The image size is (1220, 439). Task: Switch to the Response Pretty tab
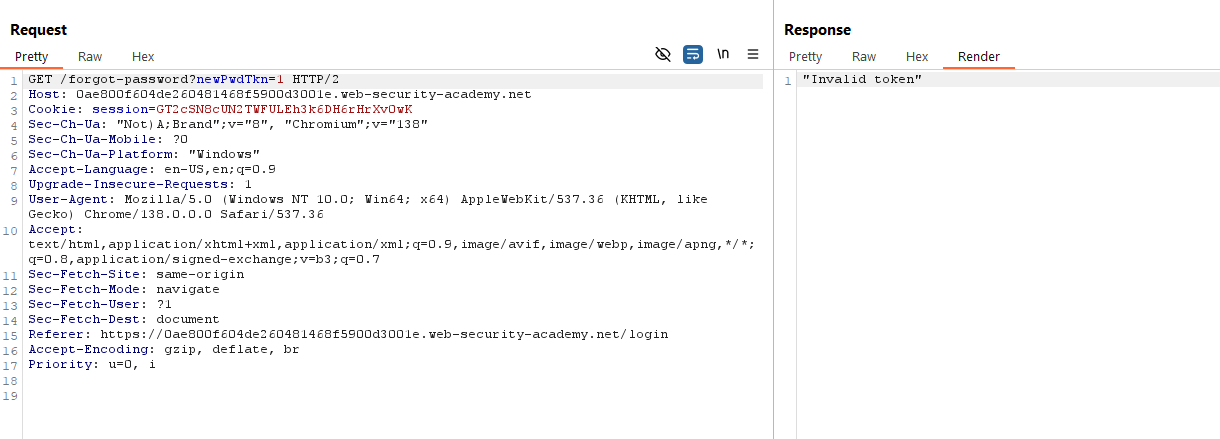coord(805,57)
